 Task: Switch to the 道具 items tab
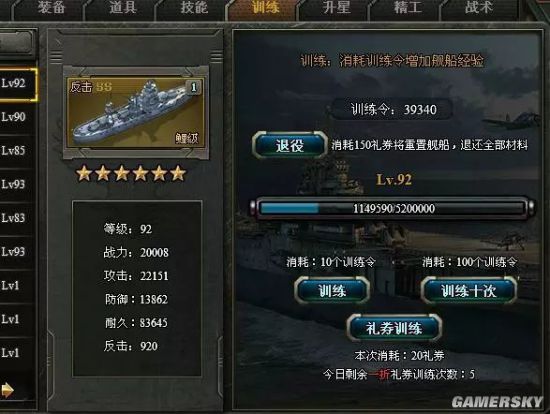[123, 8]
